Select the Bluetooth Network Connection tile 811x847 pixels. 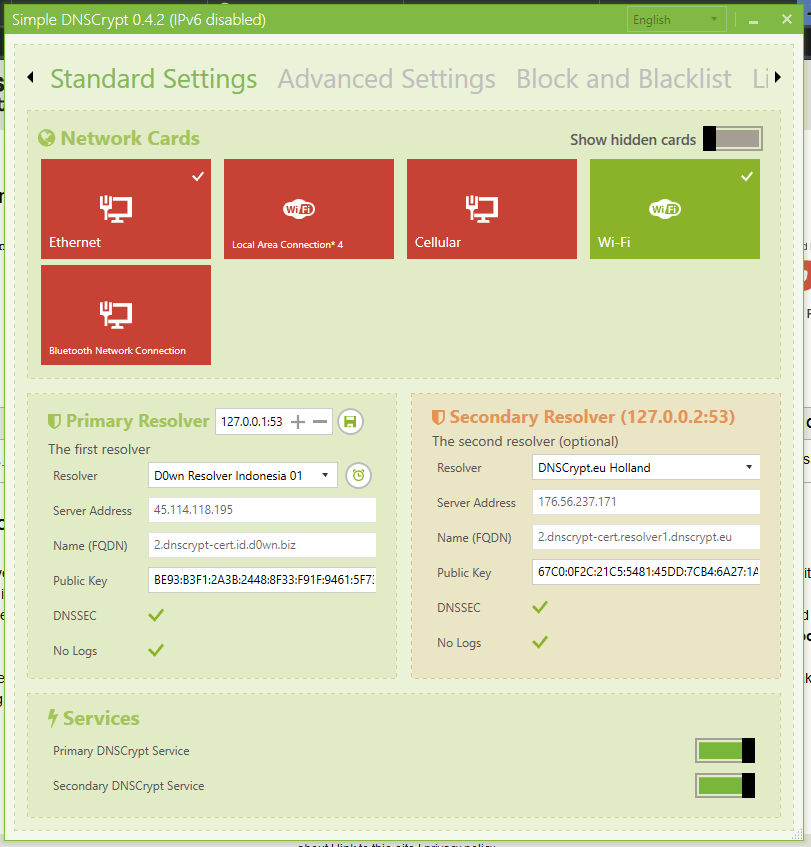click(126, 314)
